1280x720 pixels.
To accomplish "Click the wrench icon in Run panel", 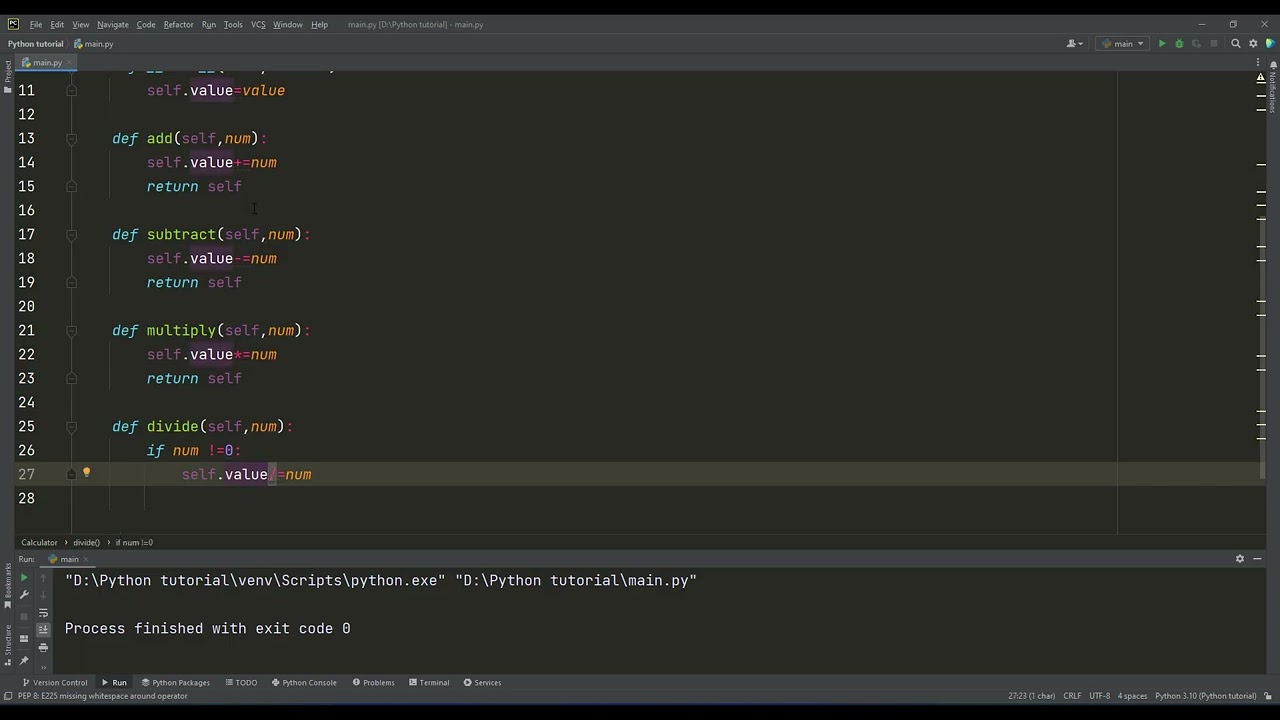I will (x=24, y=595).
